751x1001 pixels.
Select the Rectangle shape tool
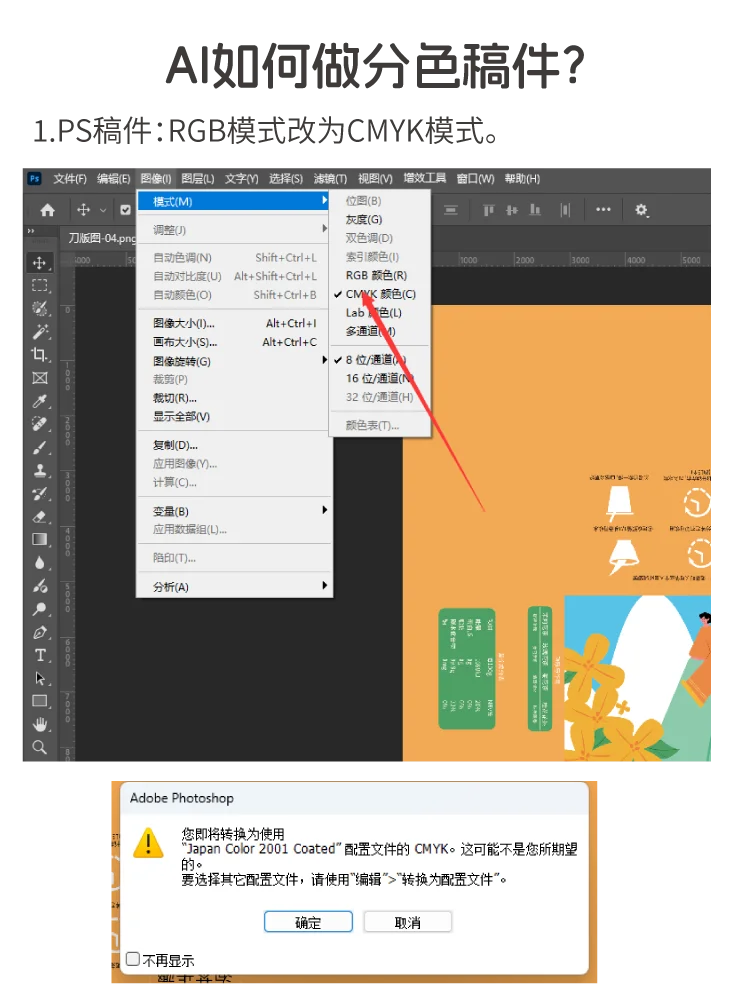click(40, 701)
